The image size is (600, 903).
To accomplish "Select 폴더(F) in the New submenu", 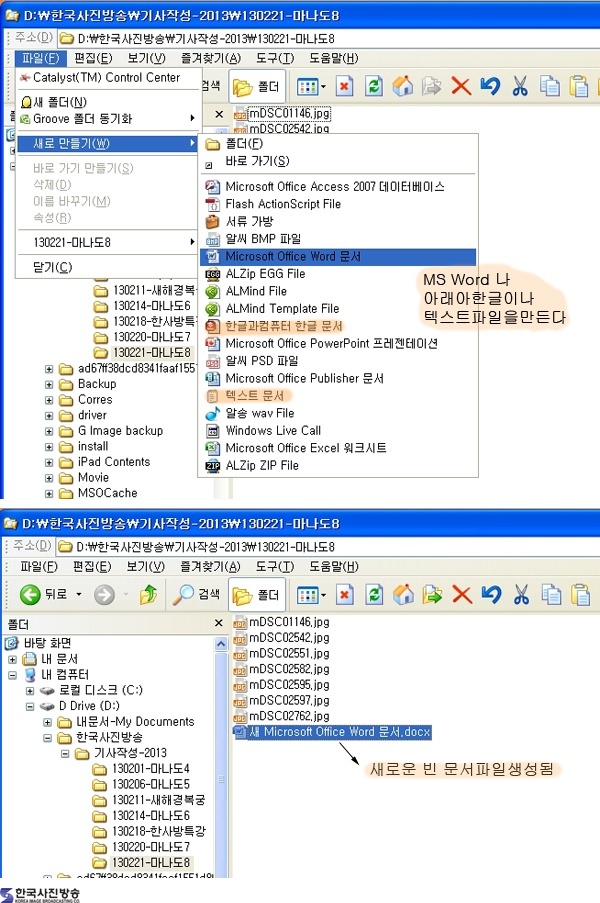I will coord(338,144).
